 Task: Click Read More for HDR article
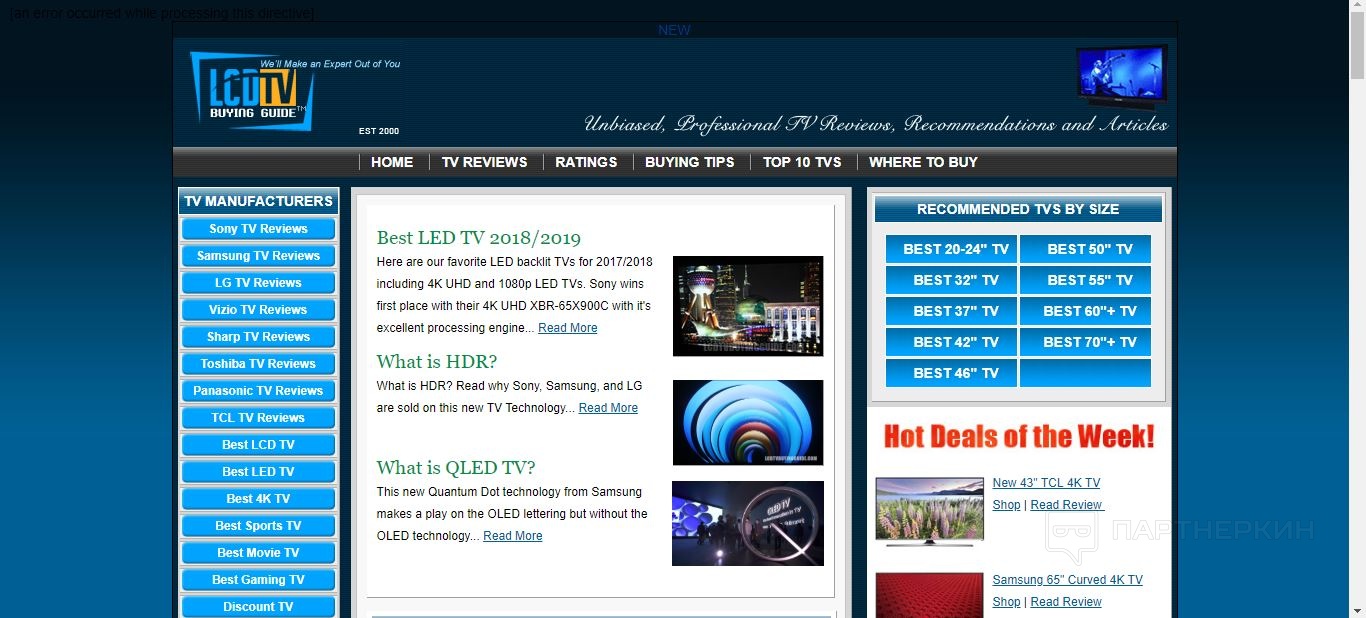pos(608,408)
